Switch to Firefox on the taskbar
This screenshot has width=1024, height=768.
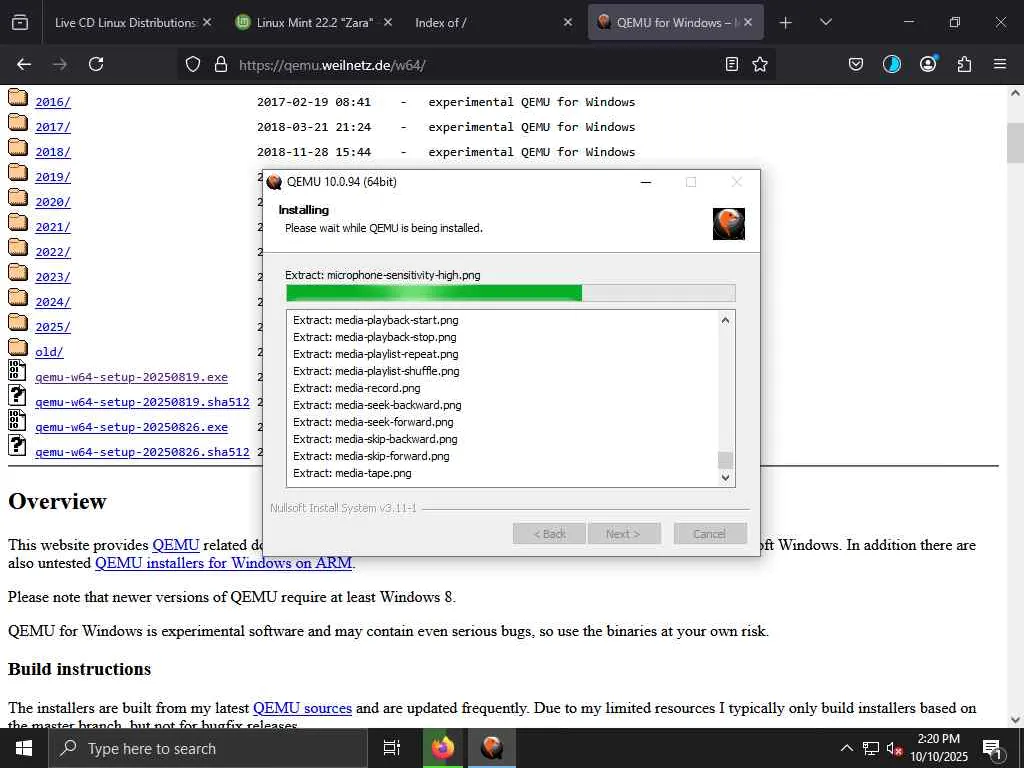[442, 748]
